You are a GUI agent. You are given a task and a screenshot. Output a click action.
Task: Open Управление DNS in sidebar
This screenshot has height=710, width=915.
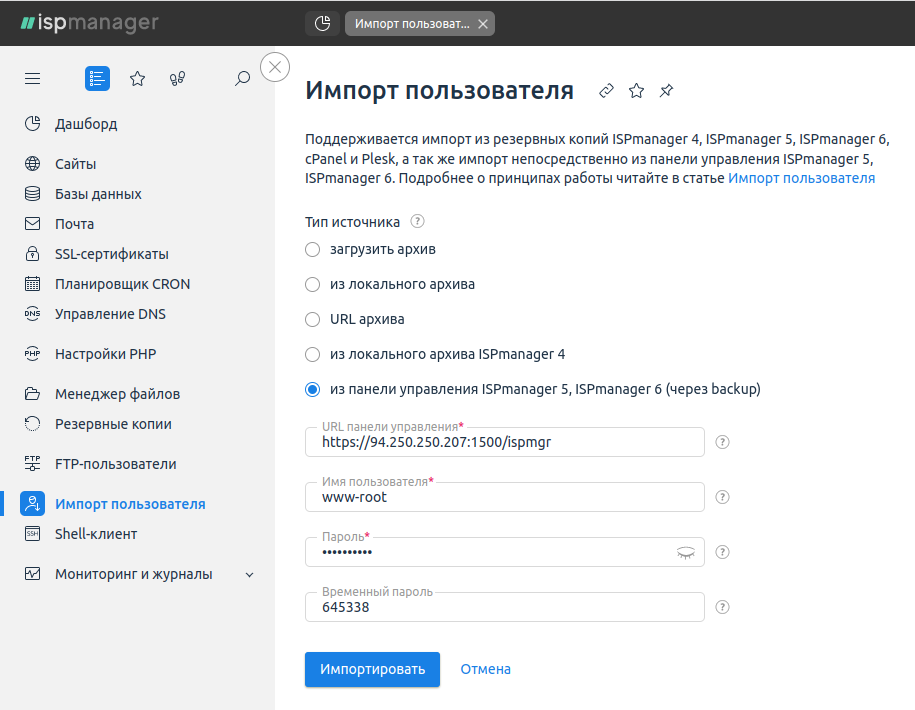(110, 314)
